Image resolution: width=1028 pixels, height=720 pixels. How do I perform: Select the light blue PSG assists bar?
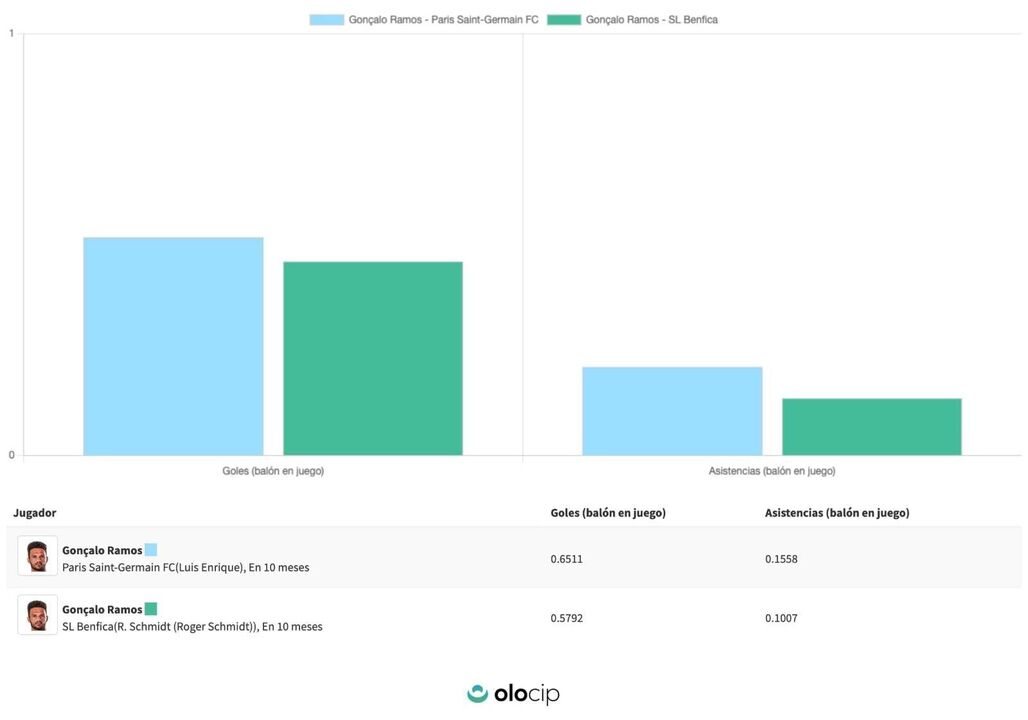pyautogui.click(x=672, y=411)
